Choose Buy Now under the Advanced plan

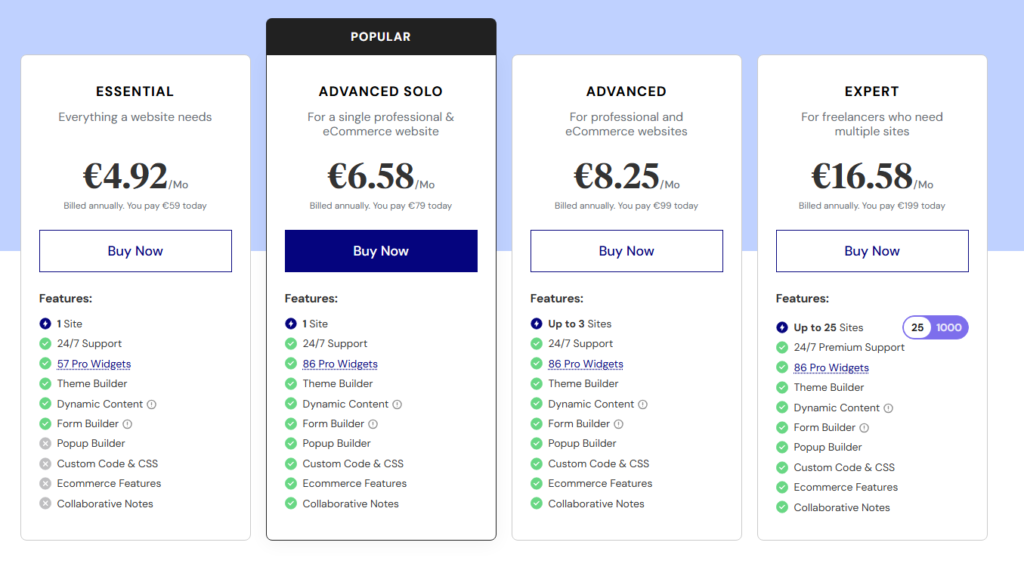(626, 251)
